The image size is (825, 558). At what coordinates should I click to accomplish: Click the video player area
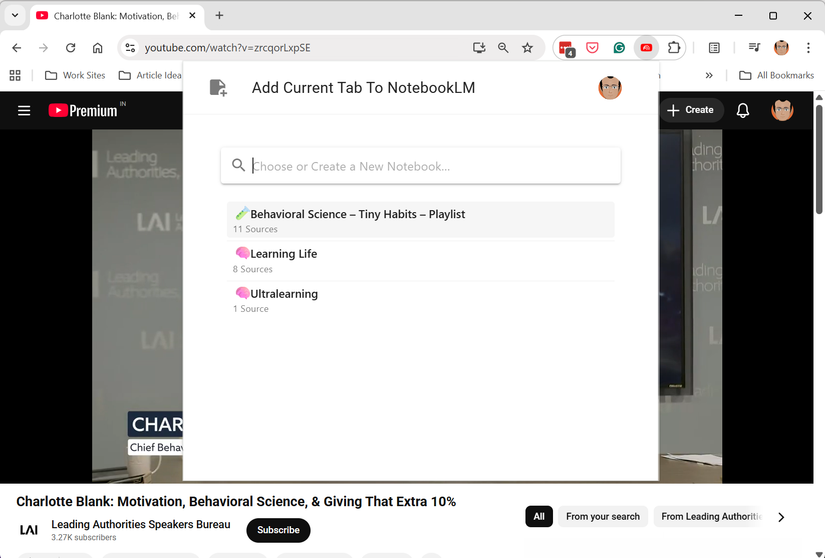click(x=138, y=305)
